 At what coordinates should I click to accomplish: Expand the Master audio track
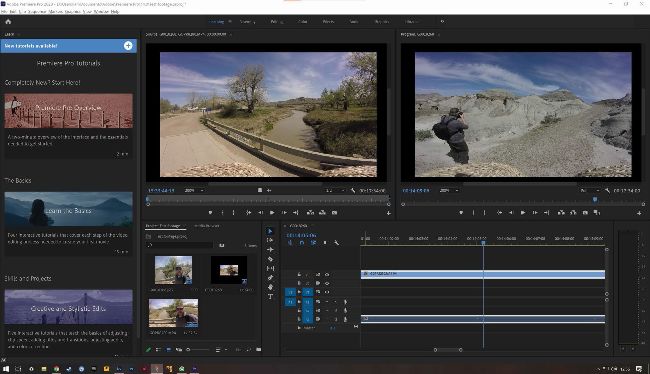pyautogui.click(x=299, y=328)
